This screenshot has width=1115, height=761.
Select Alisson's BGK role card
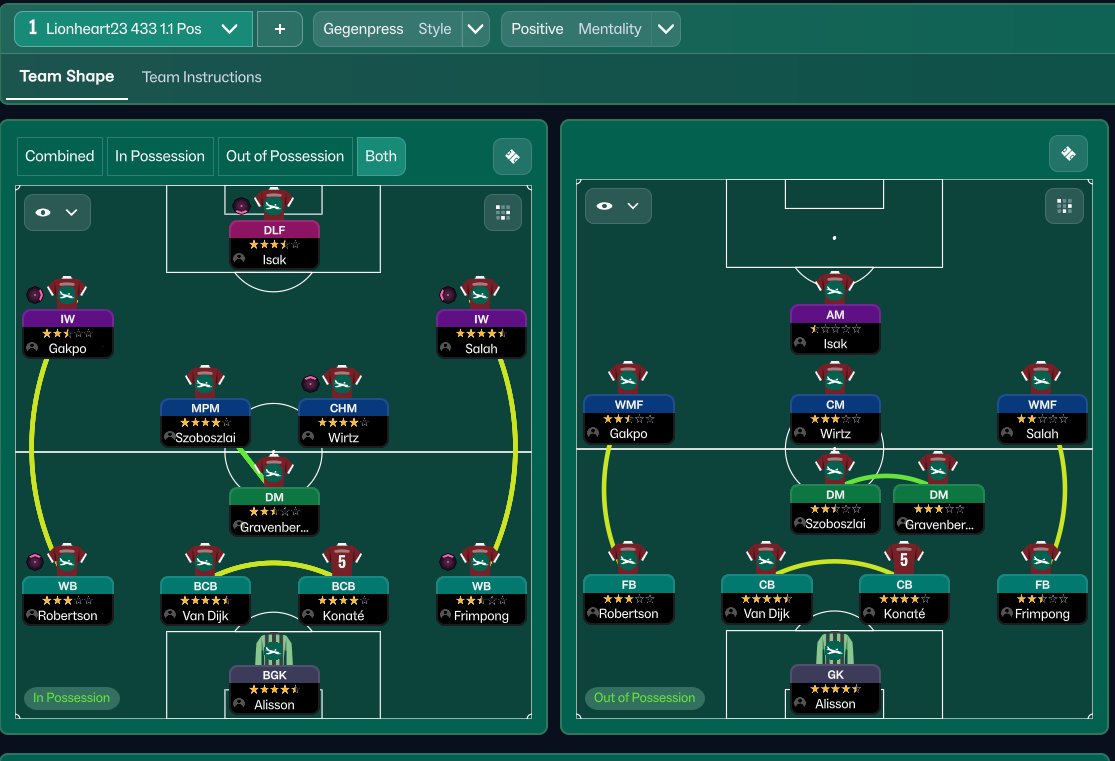coord(274,689)
